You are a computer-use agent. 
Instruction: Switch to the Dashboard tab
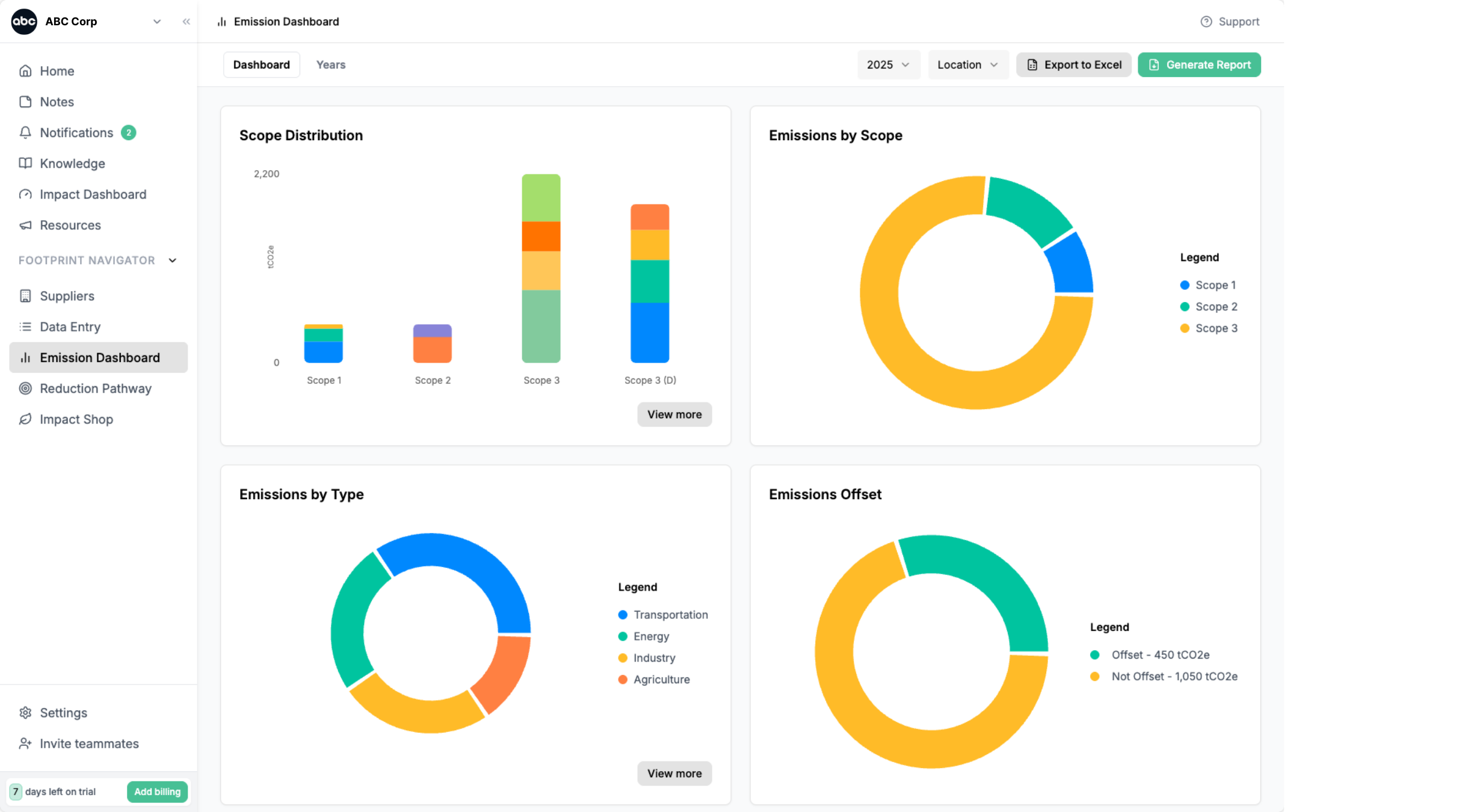click(262, 65)
